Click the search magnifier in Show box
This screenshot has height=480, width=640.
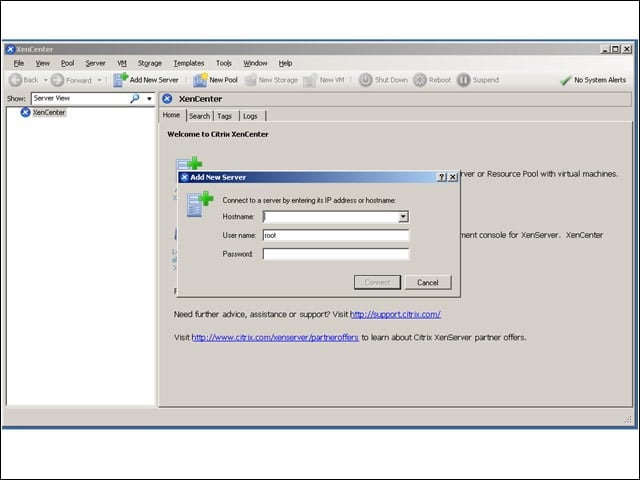tap(134, 98)
